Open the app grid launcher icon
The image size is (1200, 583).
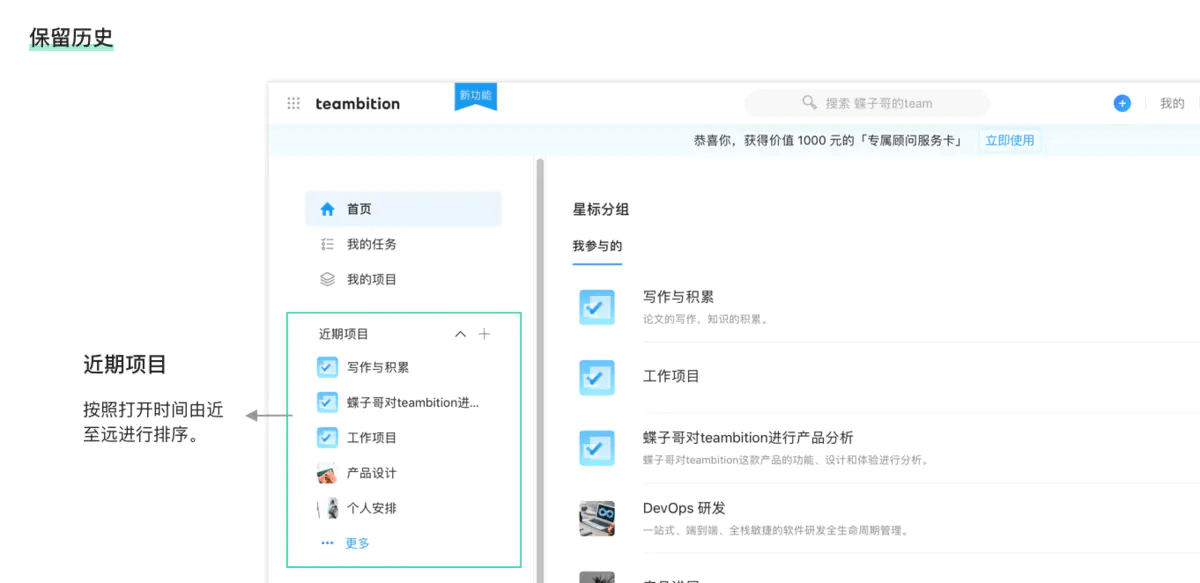293,103
